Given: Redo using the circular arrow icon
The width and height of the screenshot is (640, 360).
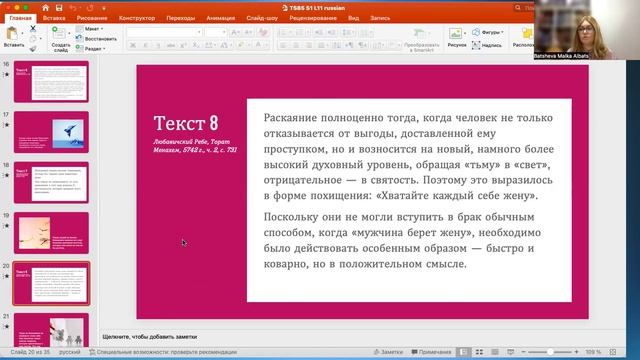Looking at the screenshot, I should 90,8.
